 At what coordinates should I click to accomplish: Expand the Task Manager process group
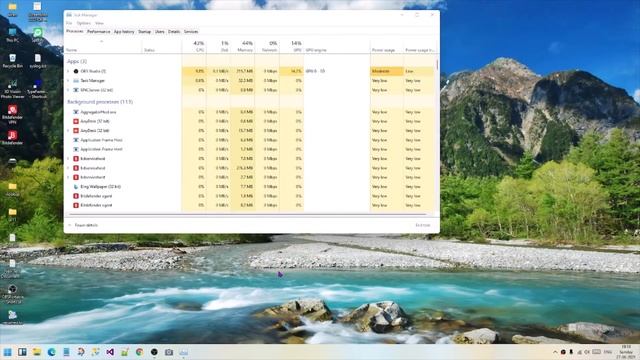pos(68,80)
